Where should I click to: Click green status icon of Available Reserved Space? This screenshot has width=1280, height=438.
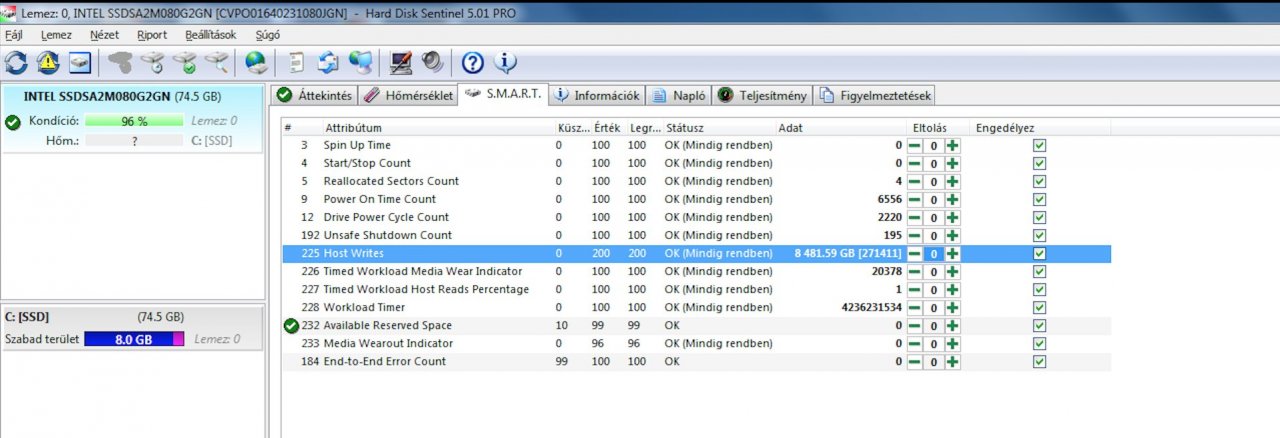pyautogui.click(x=291, y=325)
